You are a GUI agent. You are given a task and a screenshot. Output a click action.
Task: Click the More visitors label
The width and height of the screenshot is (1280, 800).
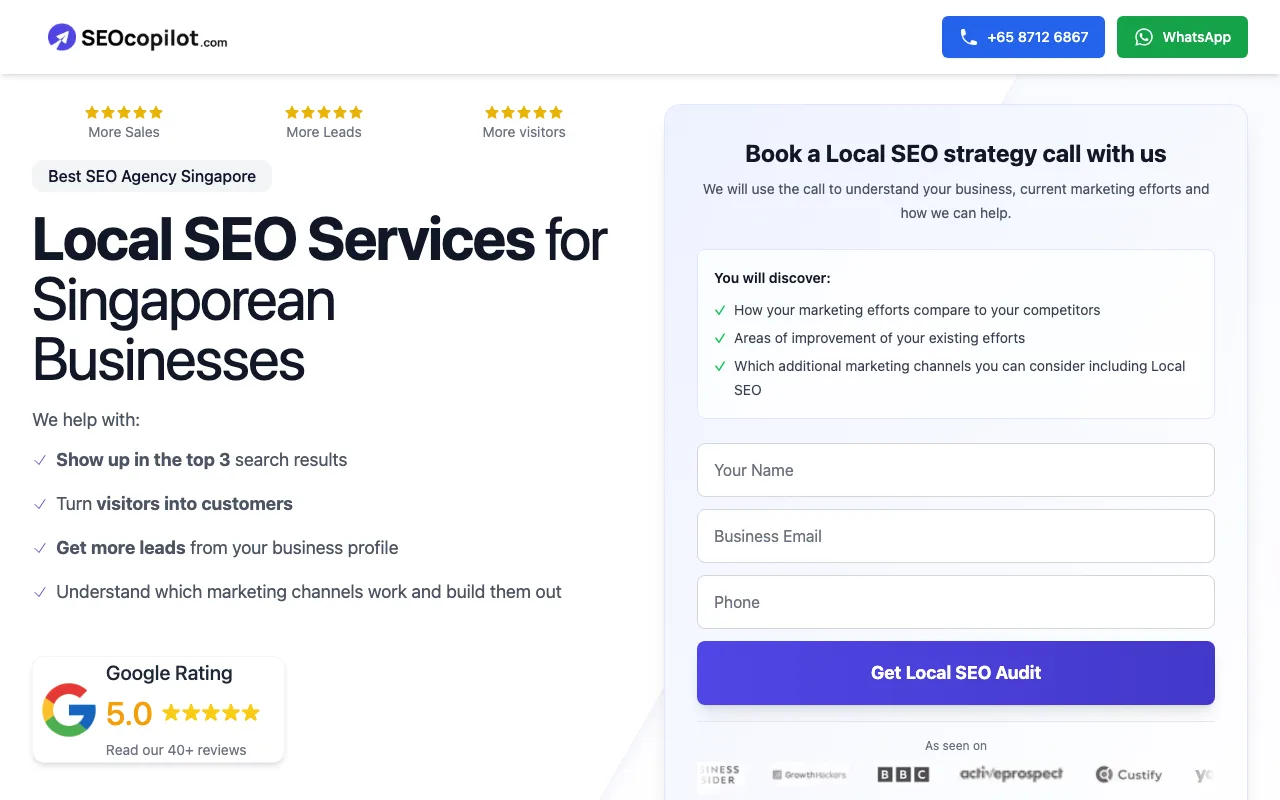(x=524, y=132)
